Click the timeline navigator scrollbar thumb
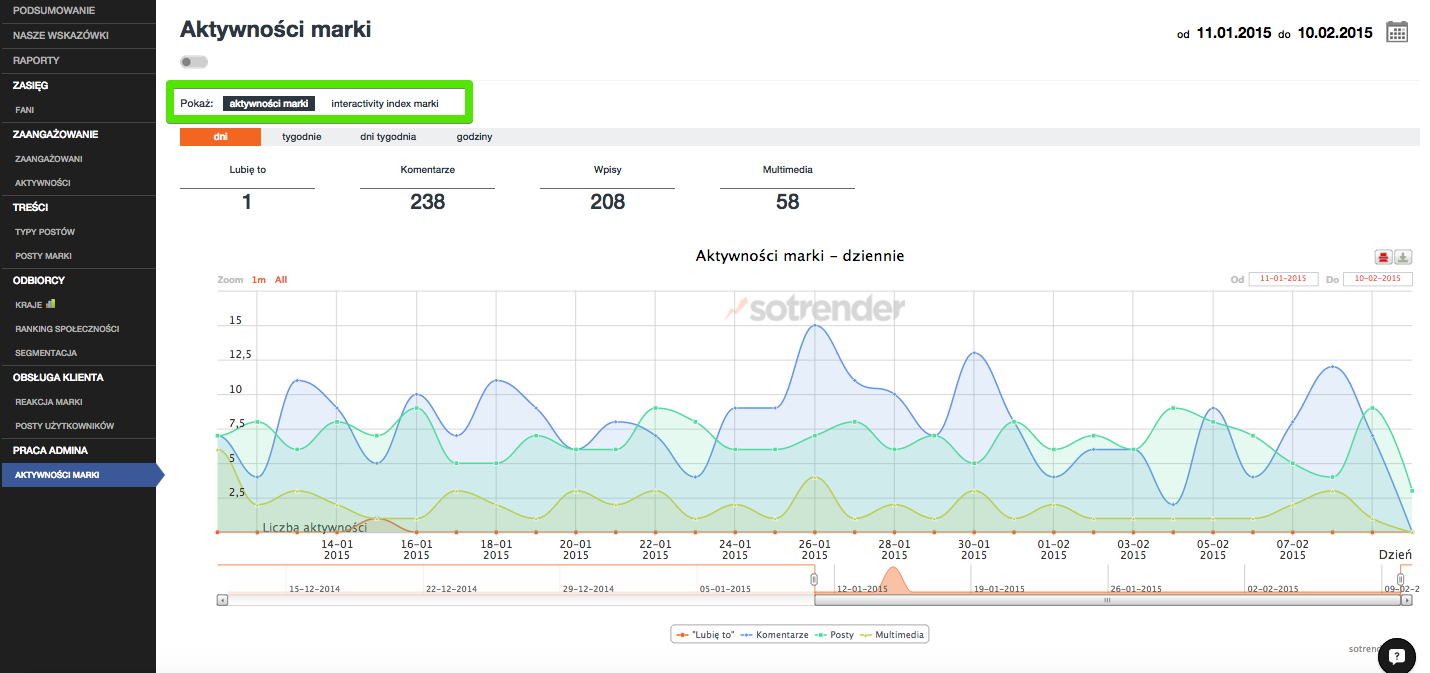1430x673 pixels. (x=1107, y=601)
